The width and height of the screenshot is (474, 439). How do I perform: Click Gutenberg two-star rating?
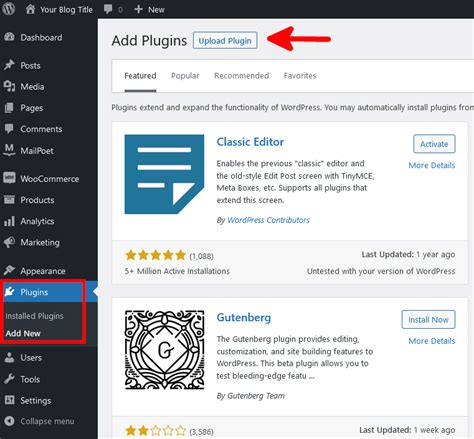tap(156, 431)
